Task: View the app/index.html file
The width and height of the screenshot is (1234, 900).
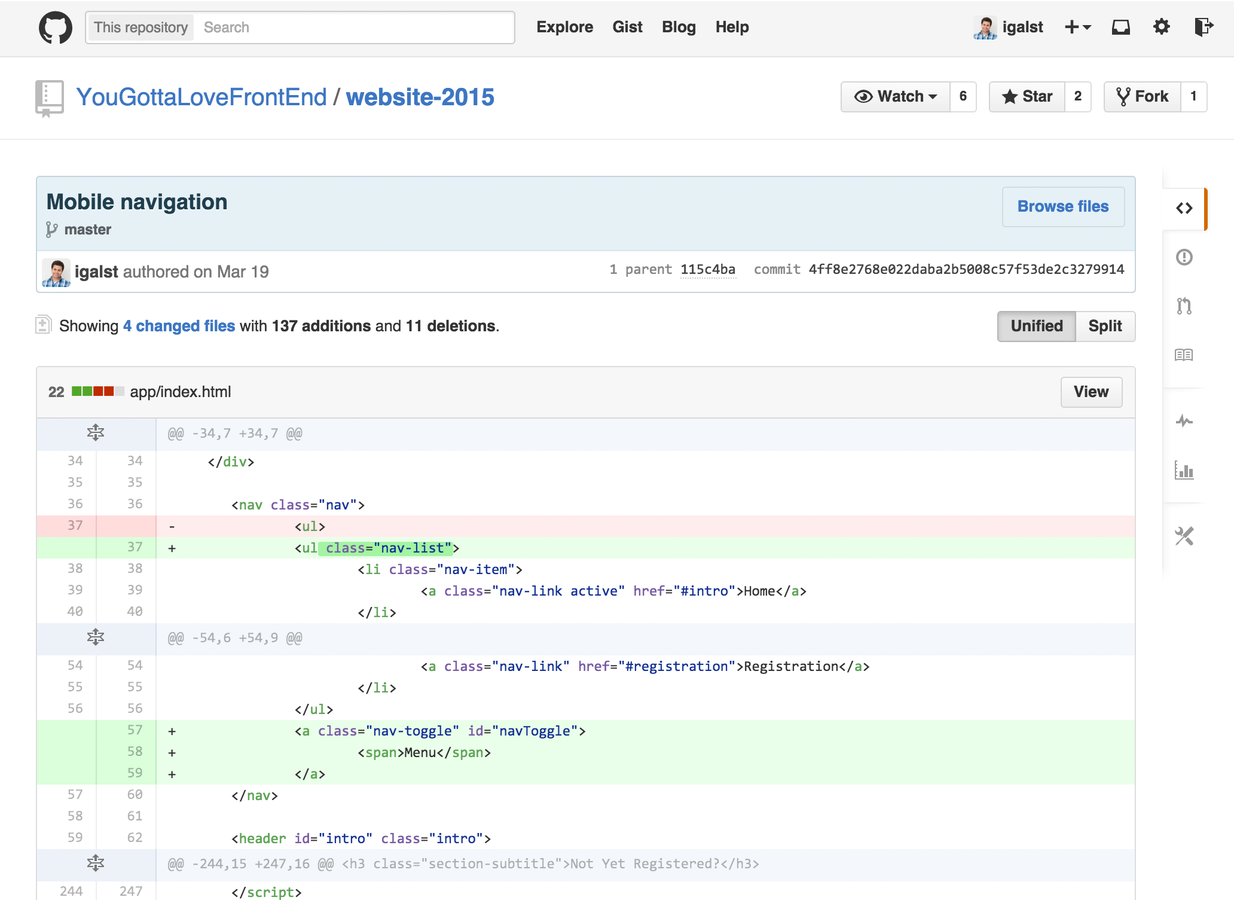Action: 1091,392
